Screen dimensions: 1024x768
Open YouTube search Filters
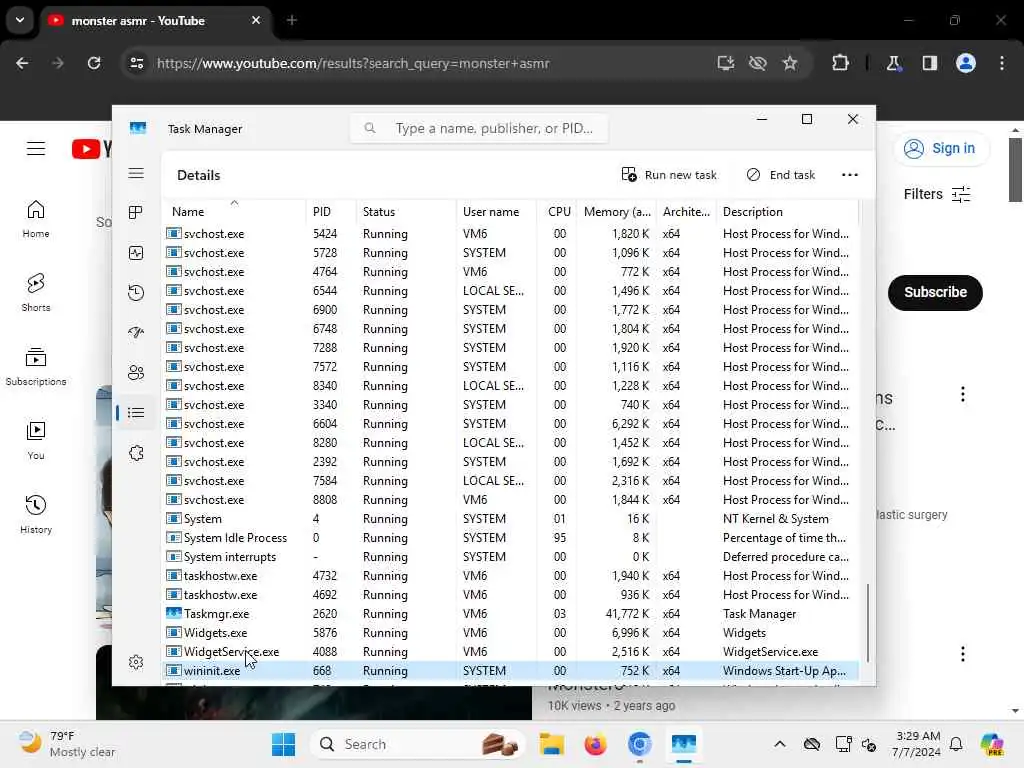click(937, 194)
